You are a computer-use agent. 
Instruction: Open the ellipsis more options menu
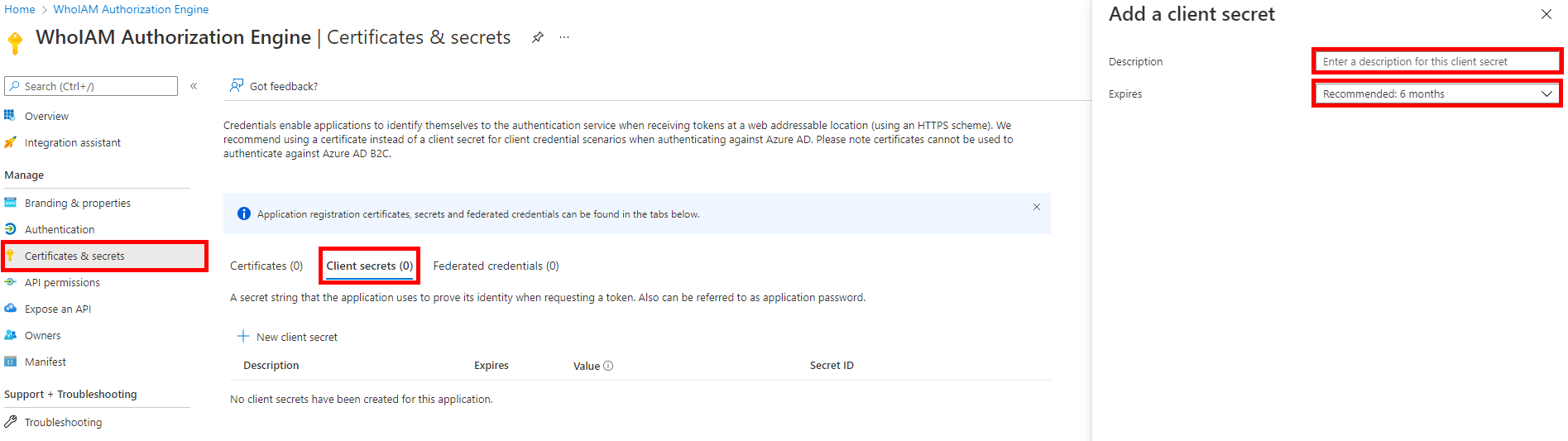pyautogui.click(x=564, y=37)
